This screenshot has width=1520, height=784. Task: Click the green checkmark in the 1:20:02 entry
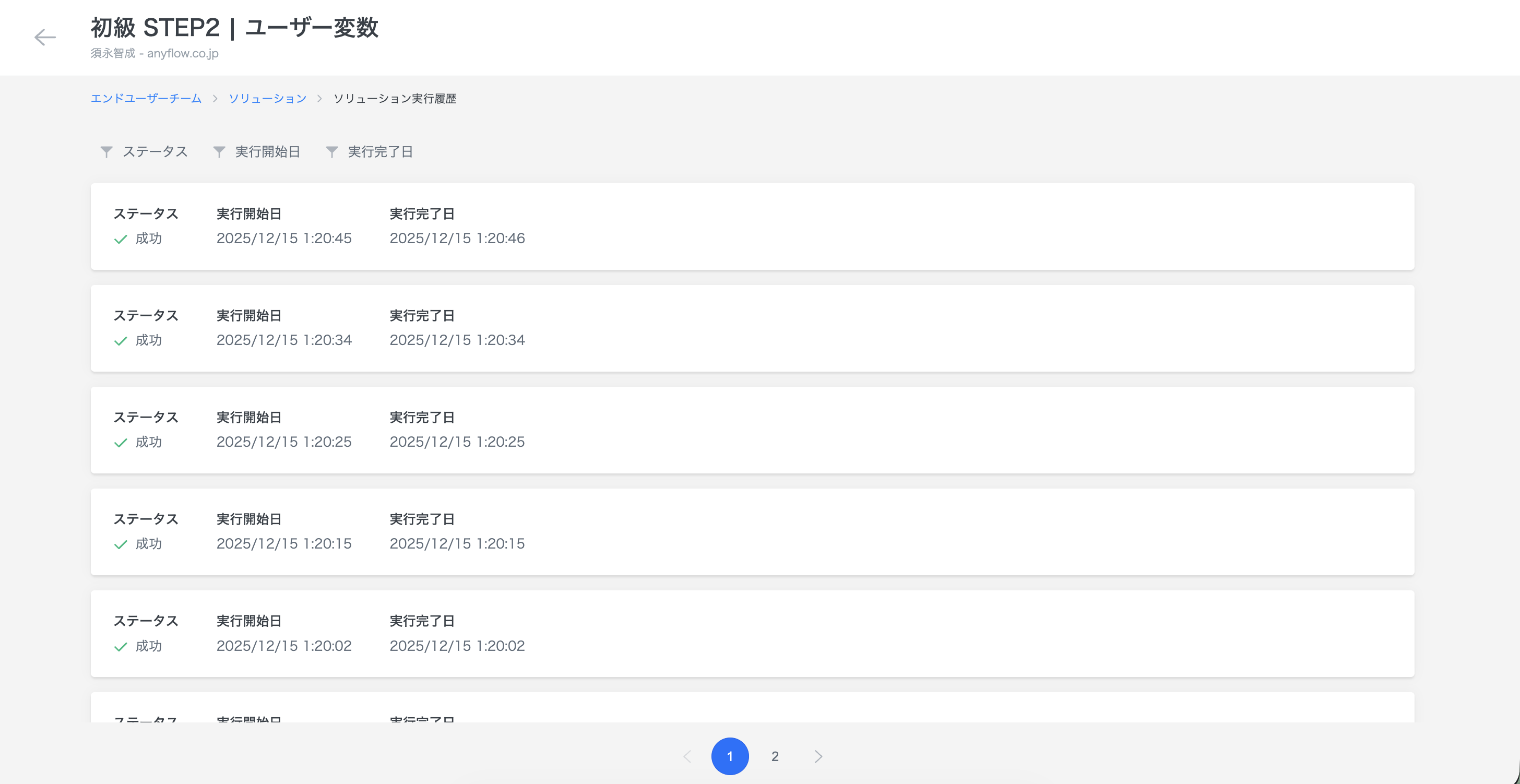coord(121,647)
